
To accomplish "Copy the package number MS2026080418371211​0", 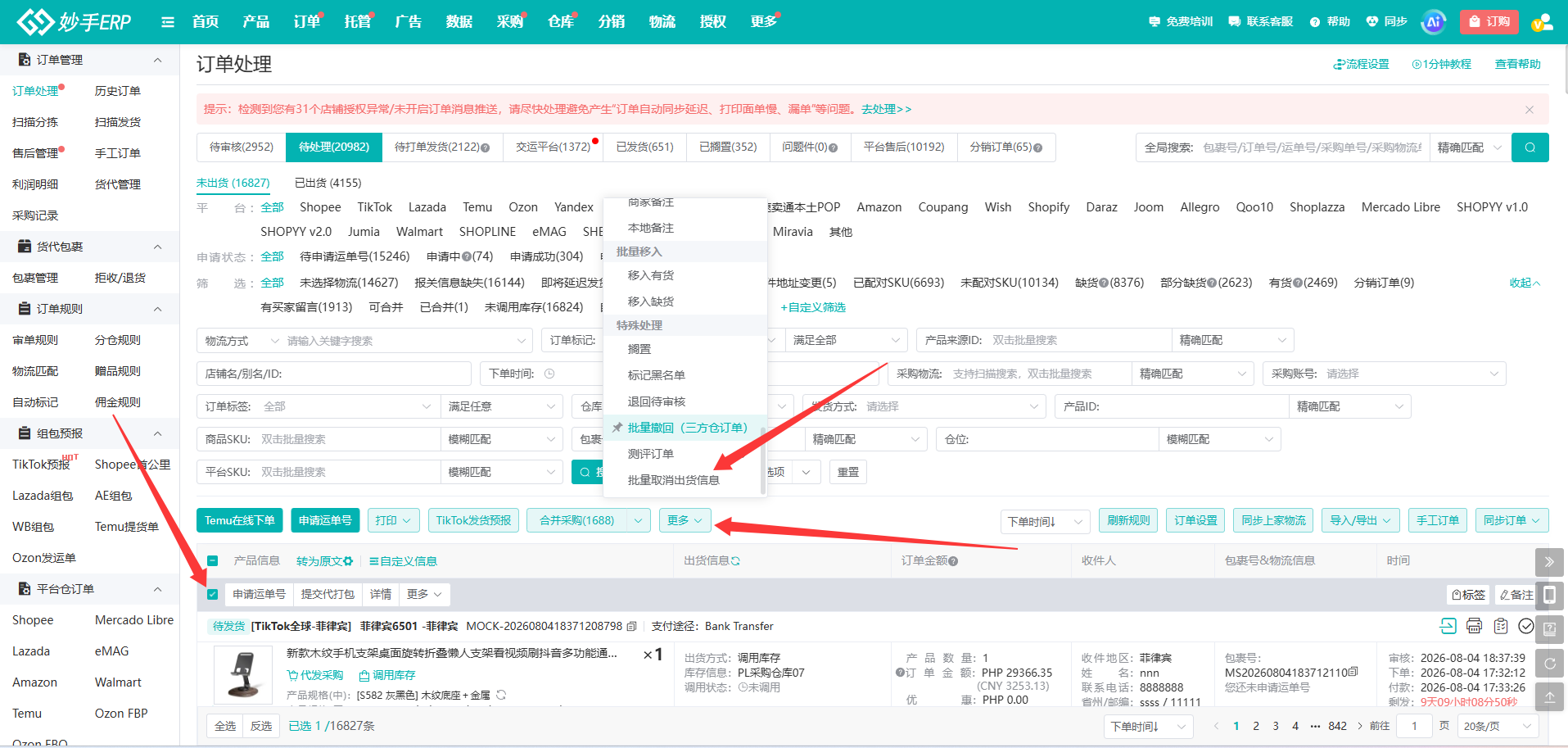I will point(1353,672).
